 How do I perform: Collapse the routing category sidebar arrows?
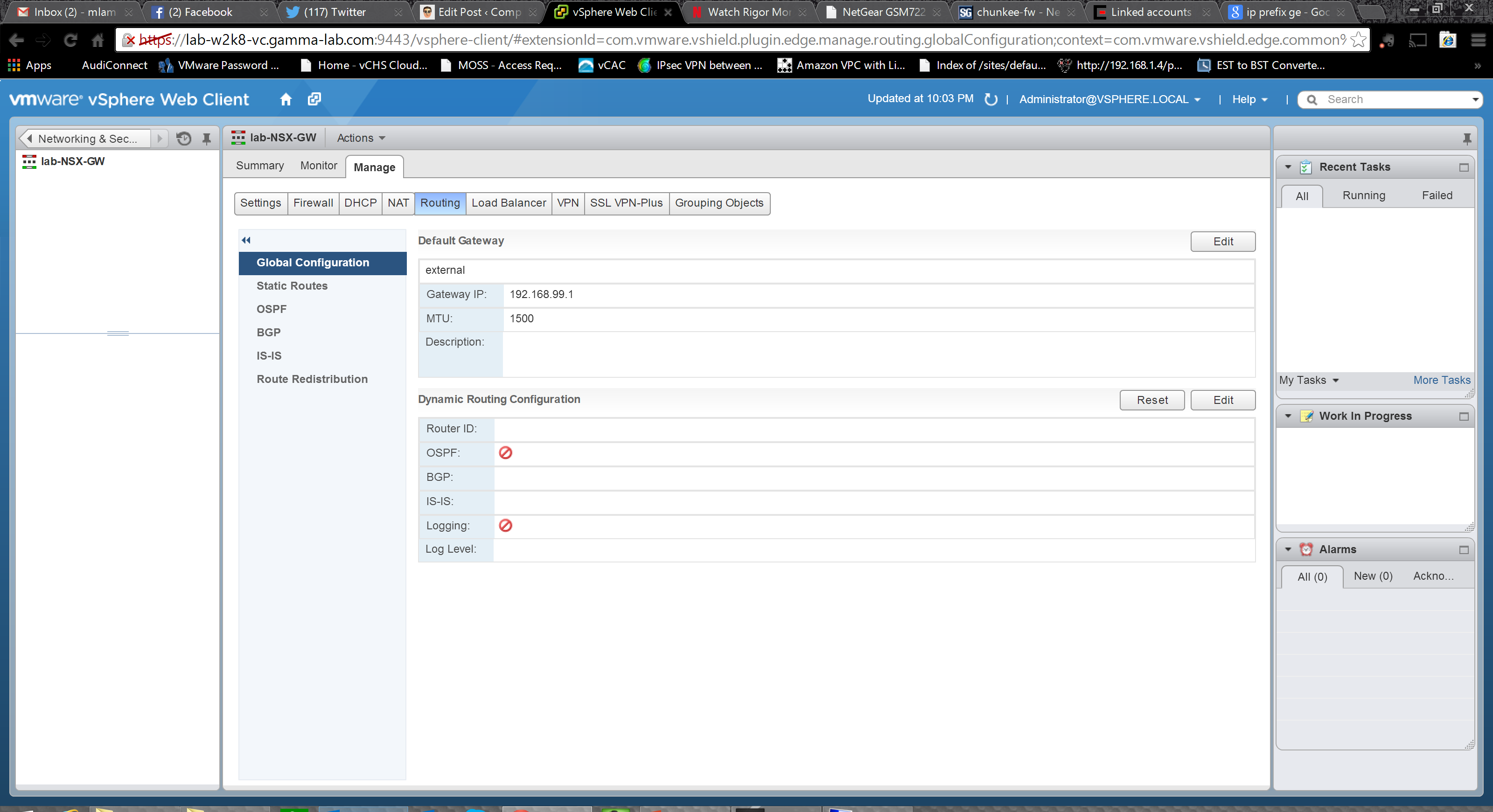[246, 240]
